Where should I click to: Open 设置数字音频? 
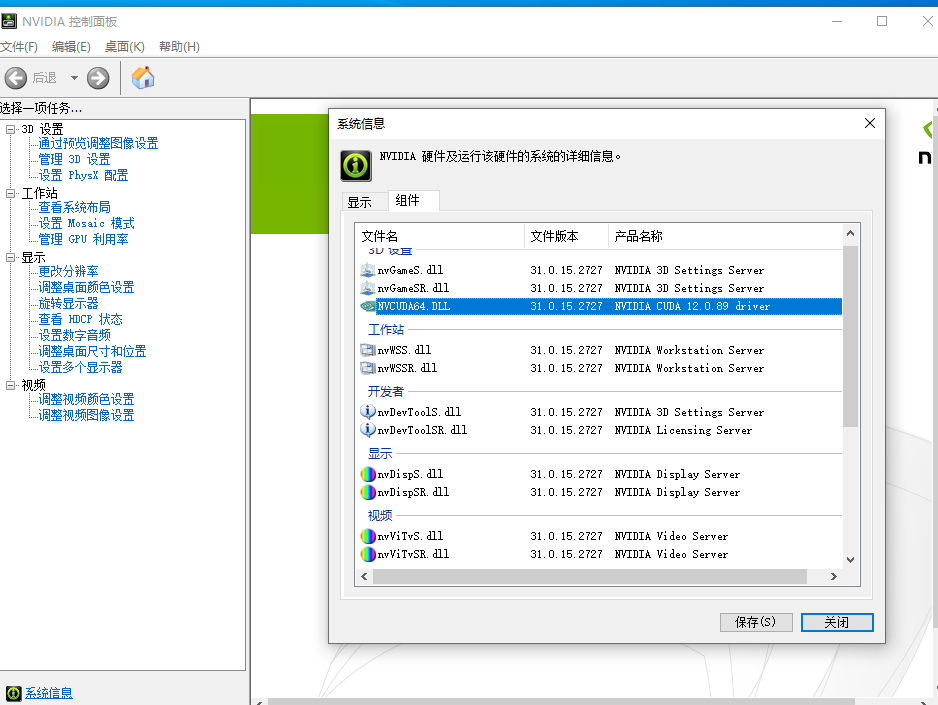[74, 335]
